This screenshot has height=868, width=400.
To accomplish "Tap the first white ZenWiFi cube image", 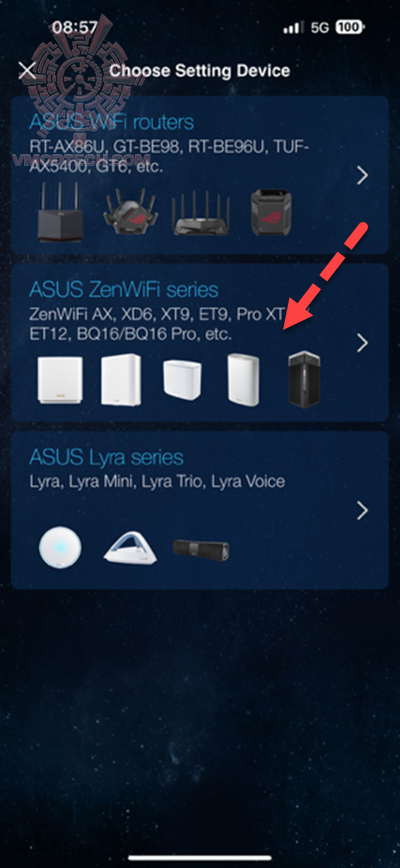I will tap(60, 380).
